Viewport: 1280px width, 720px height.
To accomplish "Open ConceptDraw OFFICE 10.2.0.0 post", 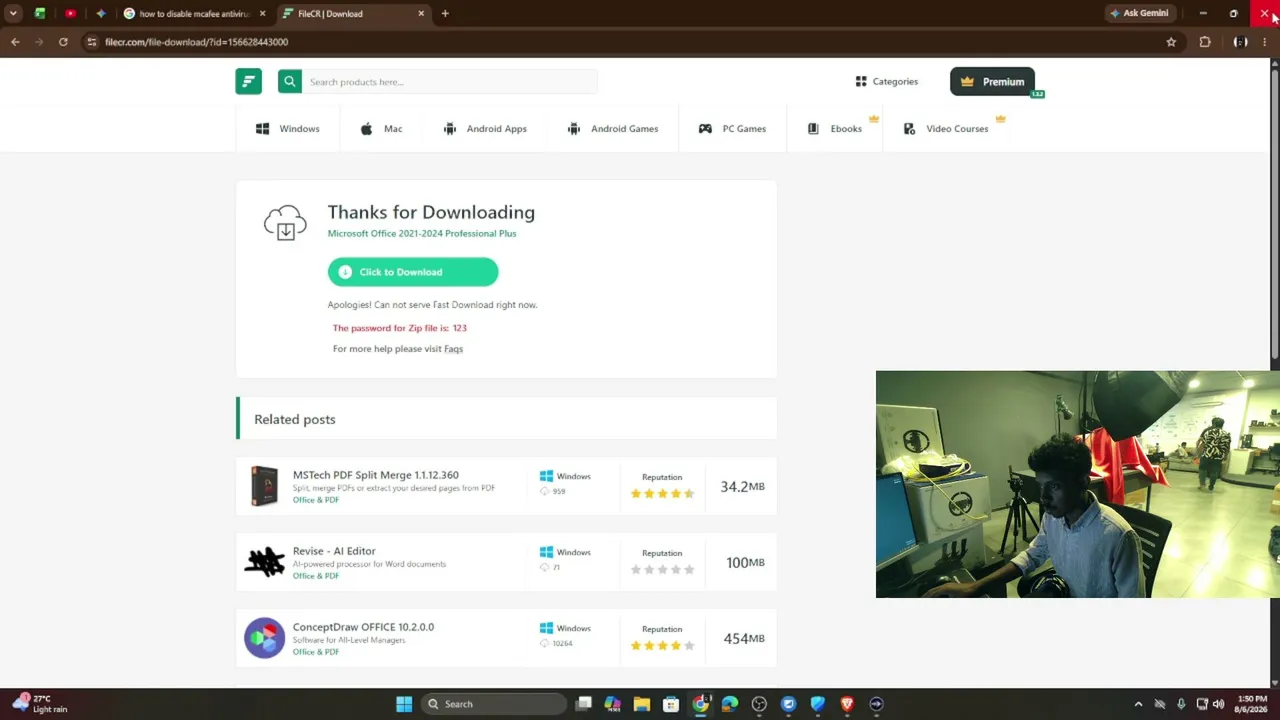I will [363, 627].
